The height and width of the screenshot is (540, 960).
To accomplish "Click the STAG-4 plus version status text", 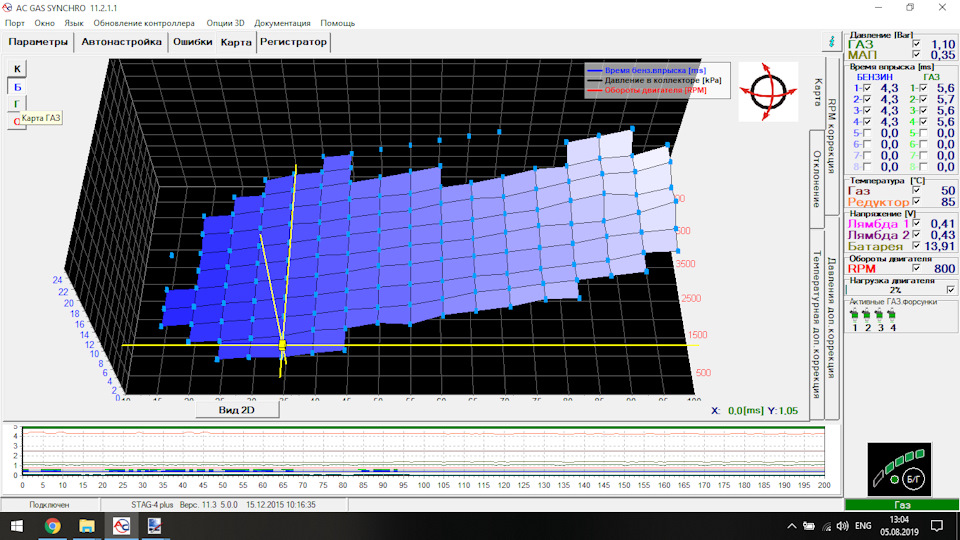I will point(223,505).
